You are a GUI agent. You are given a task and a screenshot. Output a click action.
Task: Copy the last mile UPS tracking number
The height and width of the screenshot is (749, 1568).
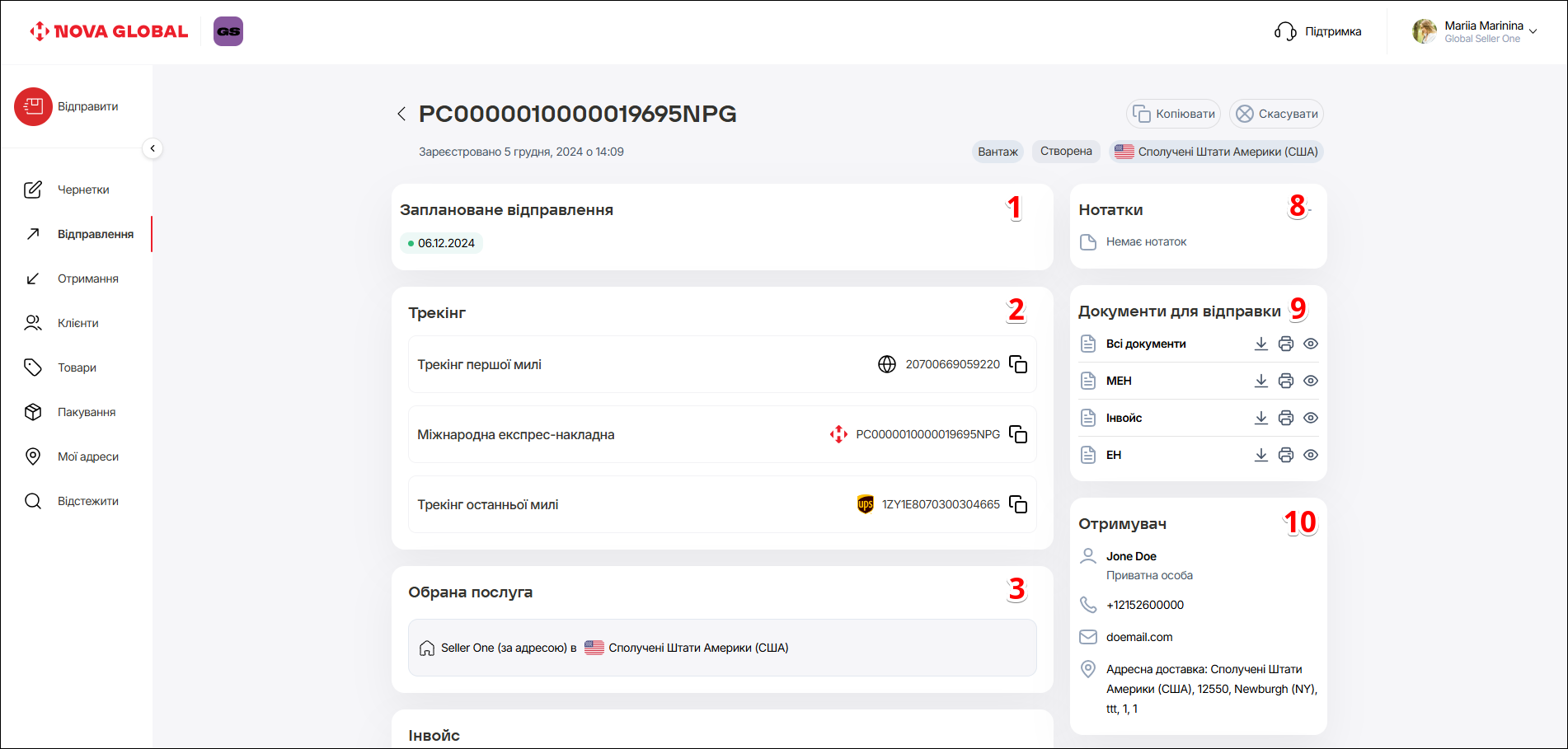[x=1018, y=504]
